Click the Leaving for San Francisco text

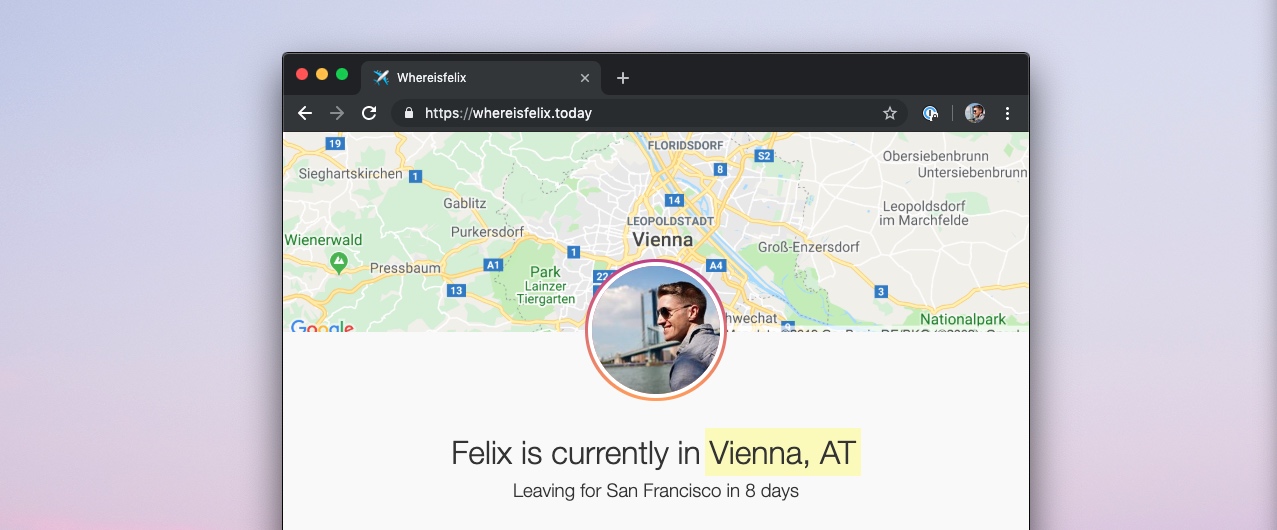pyautogui.click(x=656, y=491)
